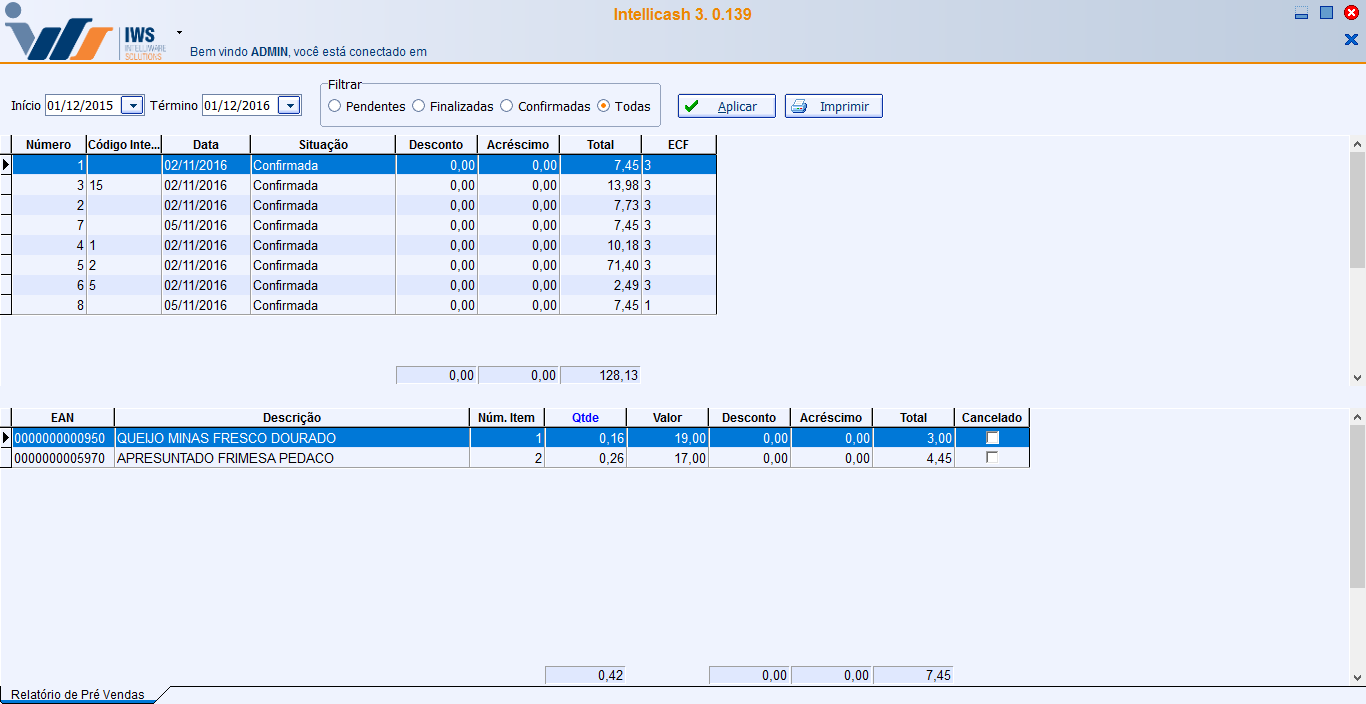1366x704 pixels.
Task: Toggle Cancelado checkbox for APRESUNTADO FRIMESA
Action: (x=992, y=457)
